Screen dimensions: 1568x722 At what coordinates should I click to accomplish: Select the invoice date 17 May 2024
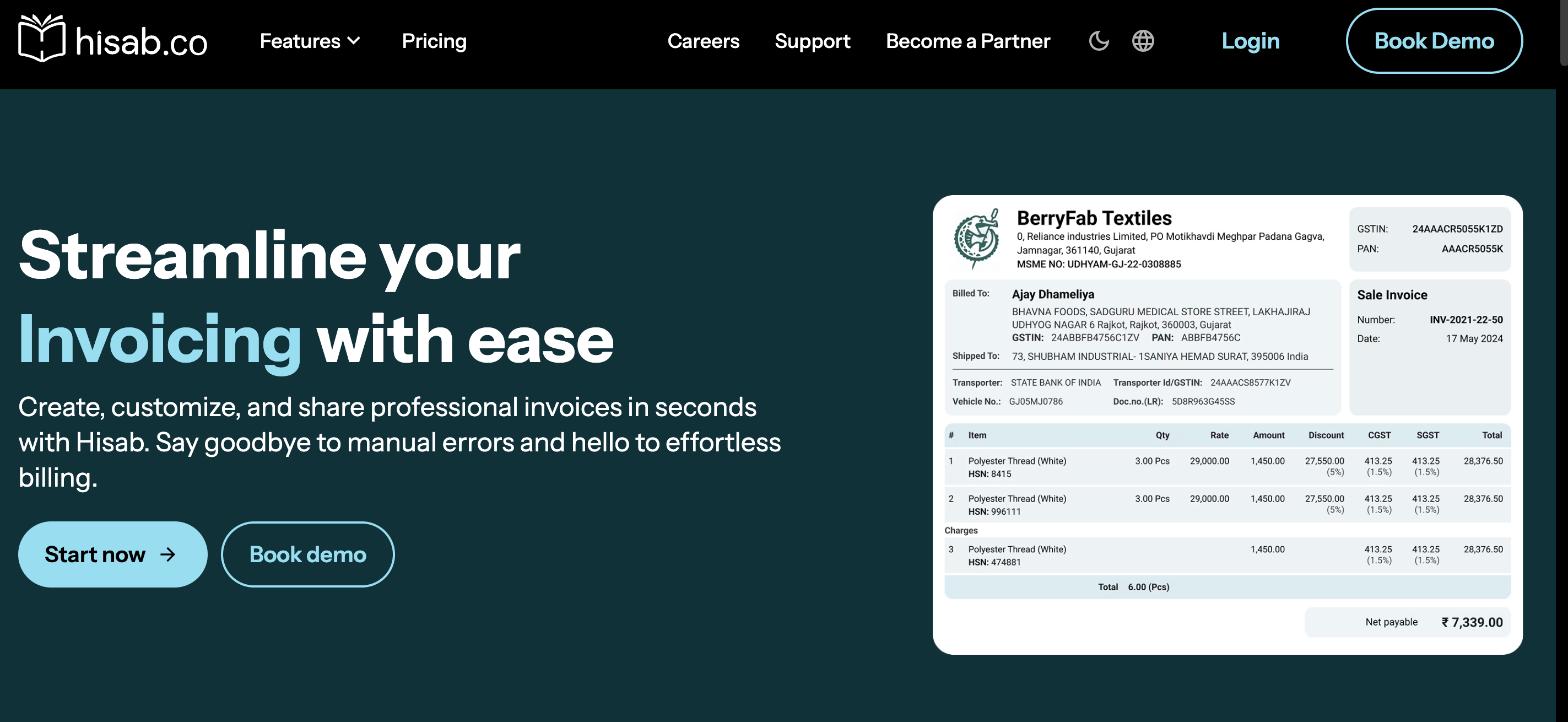click(1474, 338)
